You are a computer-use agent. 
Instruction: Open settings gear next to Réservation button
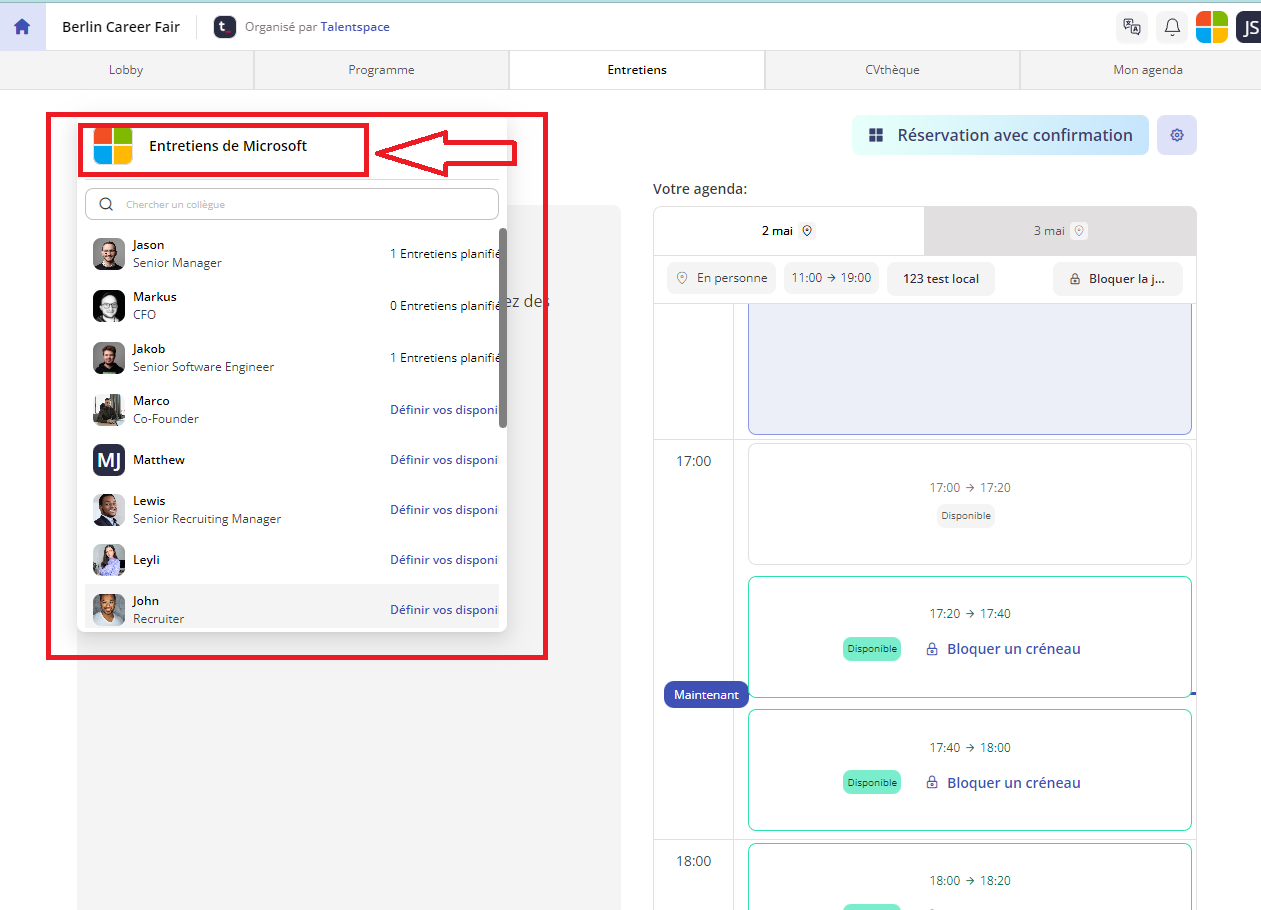click(1177, 135)
